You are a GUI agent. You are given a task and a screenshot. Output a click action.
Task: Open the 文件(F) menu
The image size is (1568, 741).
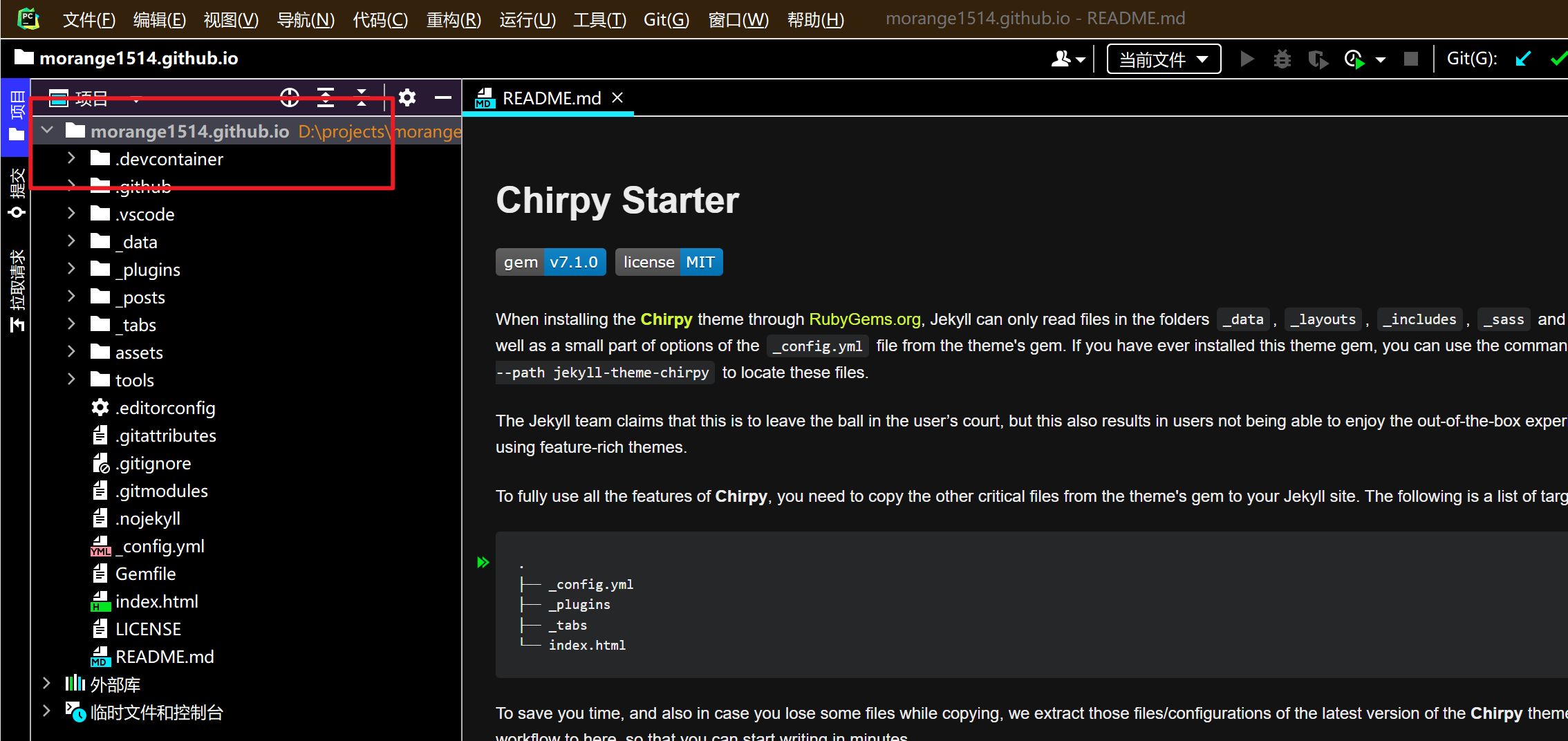[89, 19]
